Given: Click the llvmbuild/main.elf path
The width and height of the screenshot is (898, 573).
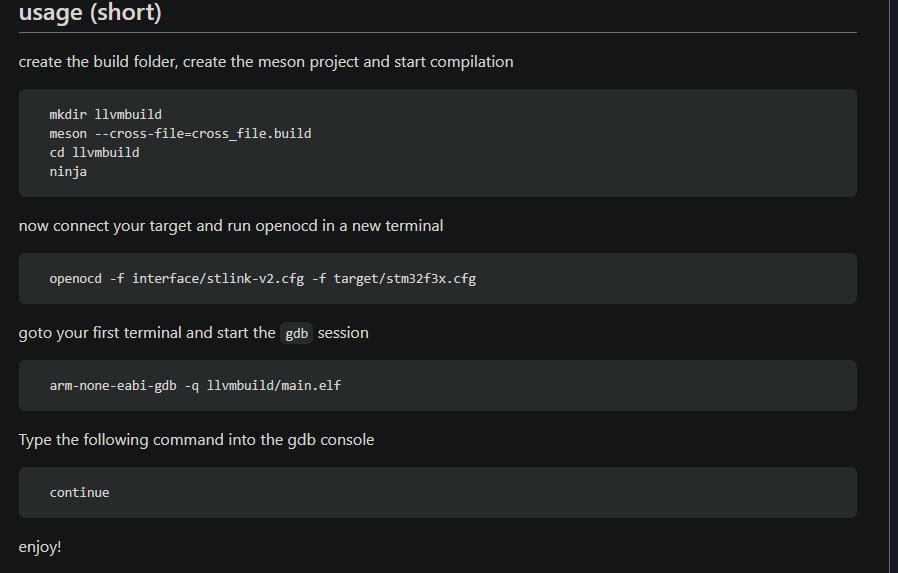Looking at the screenshot, I should (274, 386).
